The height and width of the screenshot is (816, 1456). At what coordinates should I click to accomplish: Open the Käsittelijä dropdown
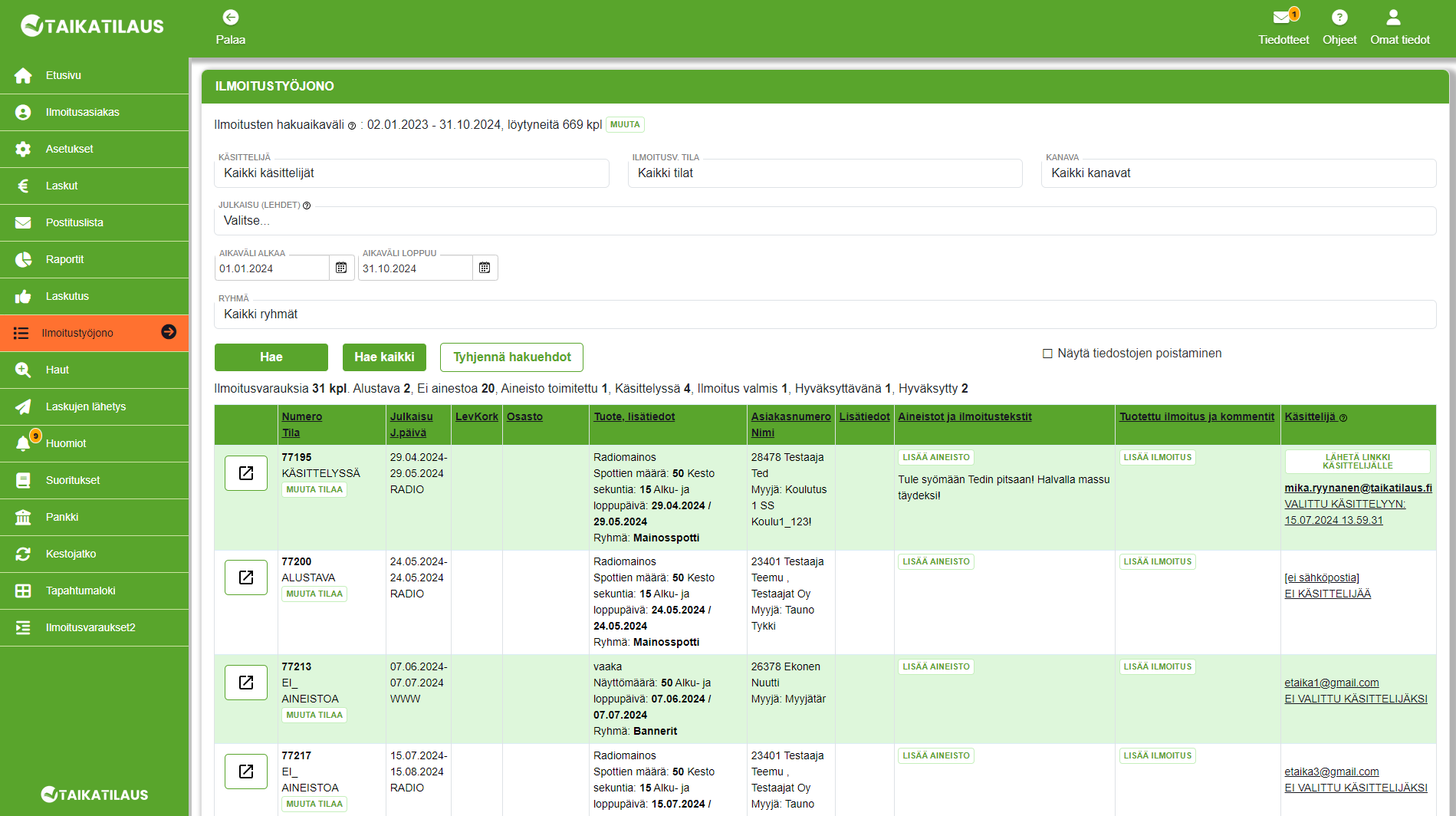412,173
